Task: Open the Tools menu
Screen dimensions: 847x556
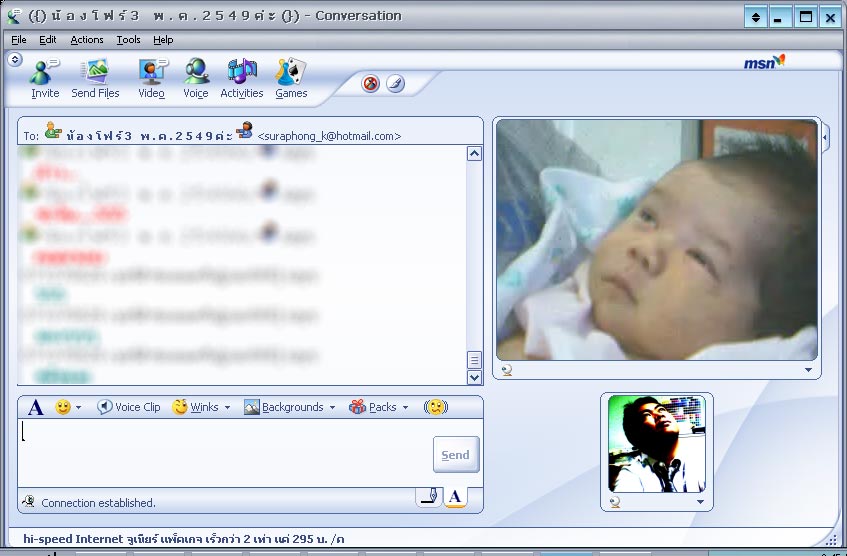Action: click(128, 40)
